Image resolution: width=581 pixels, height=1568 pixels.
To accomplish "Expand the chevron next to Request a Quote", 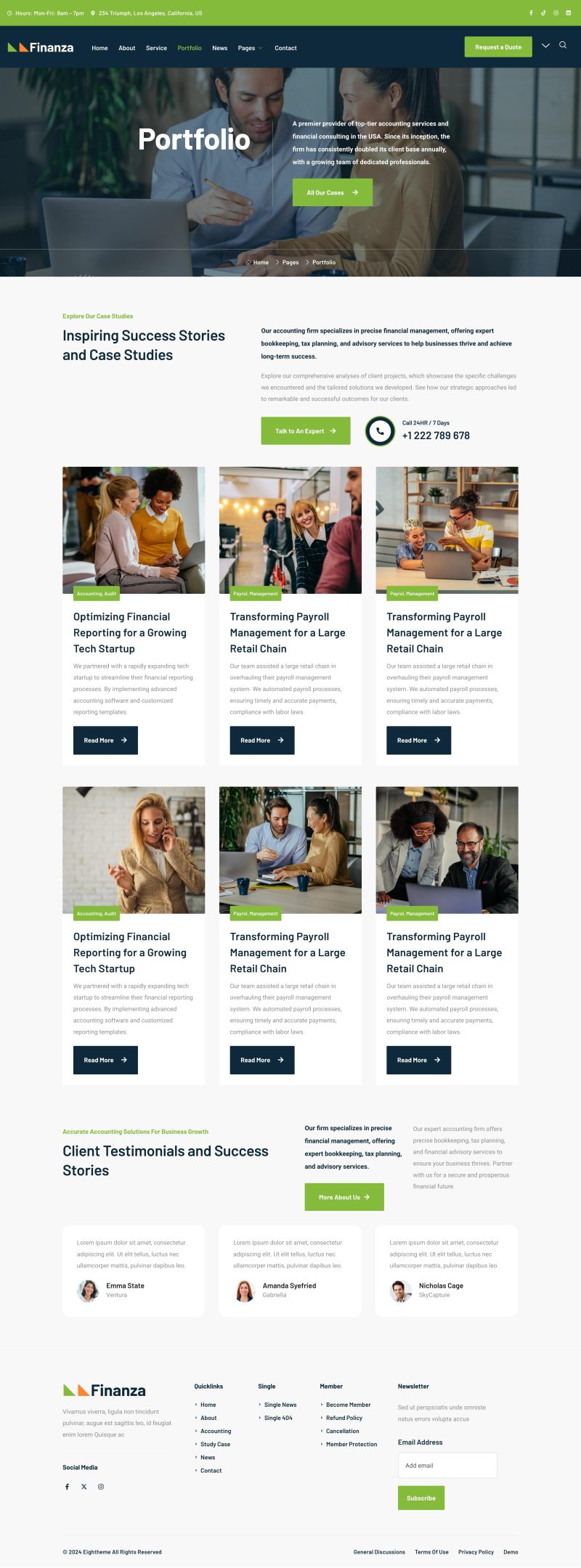I will (x=546, y=46).
